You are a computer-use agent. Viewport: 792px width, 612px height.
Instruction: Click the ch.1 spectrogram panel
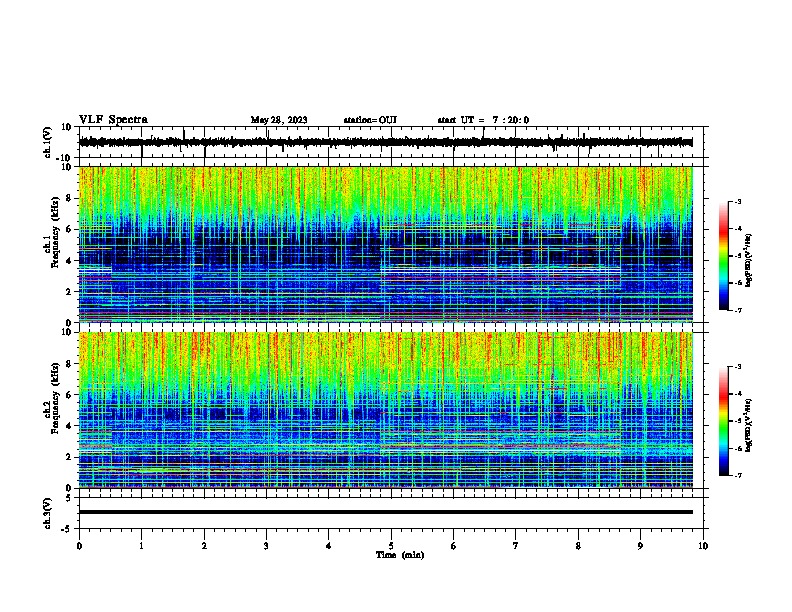tap(385, 244)
